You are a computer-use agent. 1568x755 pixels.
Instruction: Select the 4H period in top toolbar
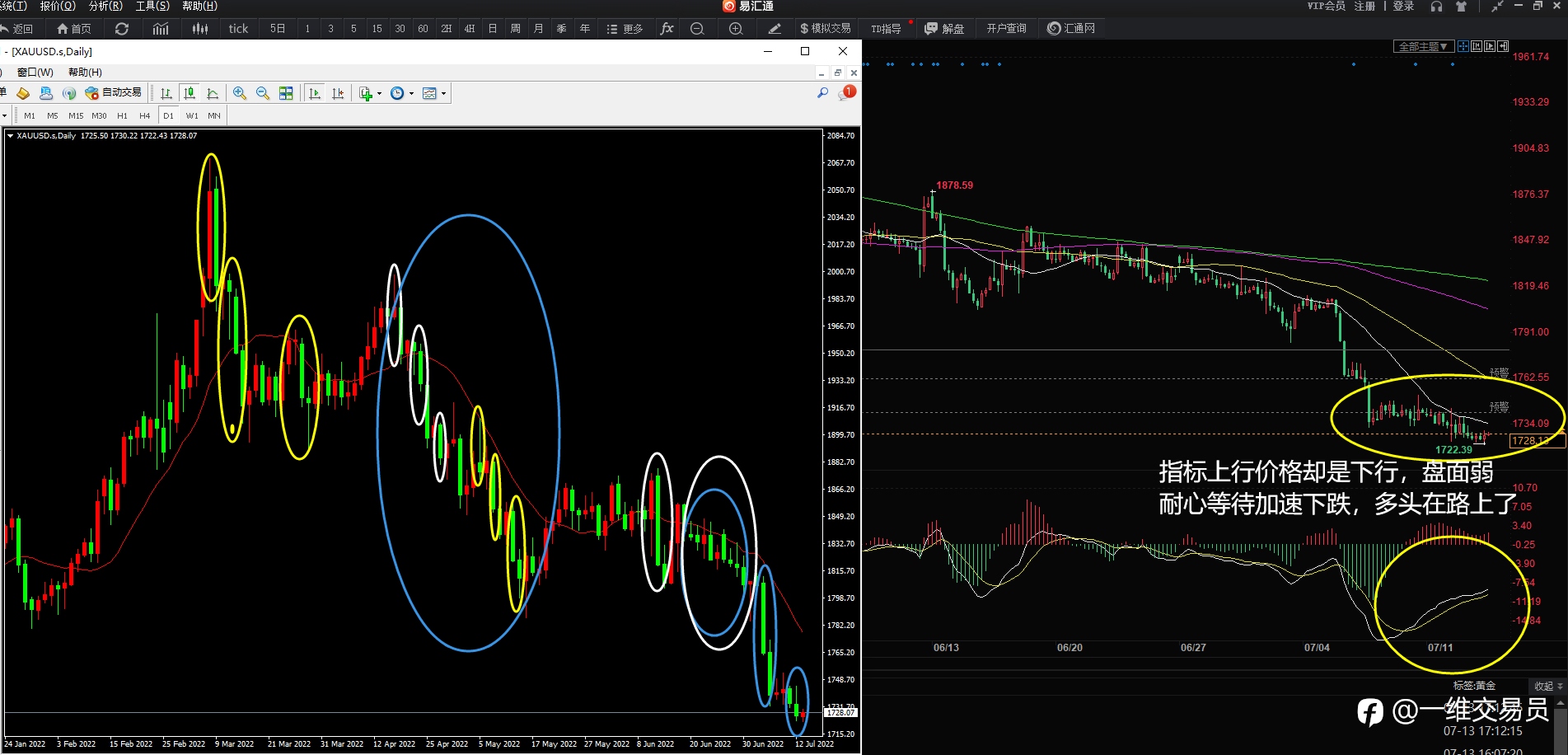(x=469, y=29)
